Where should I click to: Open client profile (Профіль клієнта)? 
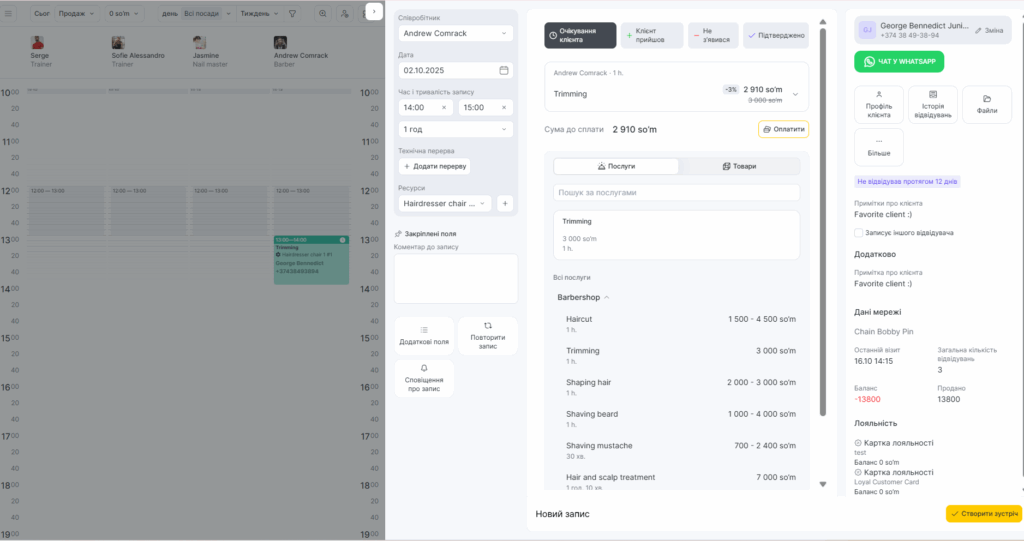tap(879, 105)
